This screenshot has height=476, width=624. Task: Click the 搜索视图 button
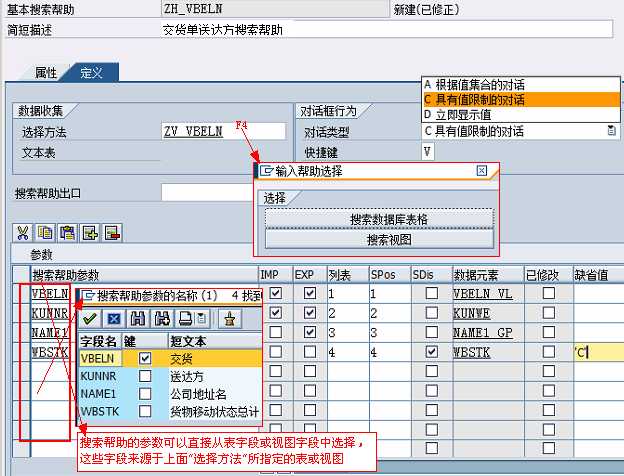pos(379,240)
